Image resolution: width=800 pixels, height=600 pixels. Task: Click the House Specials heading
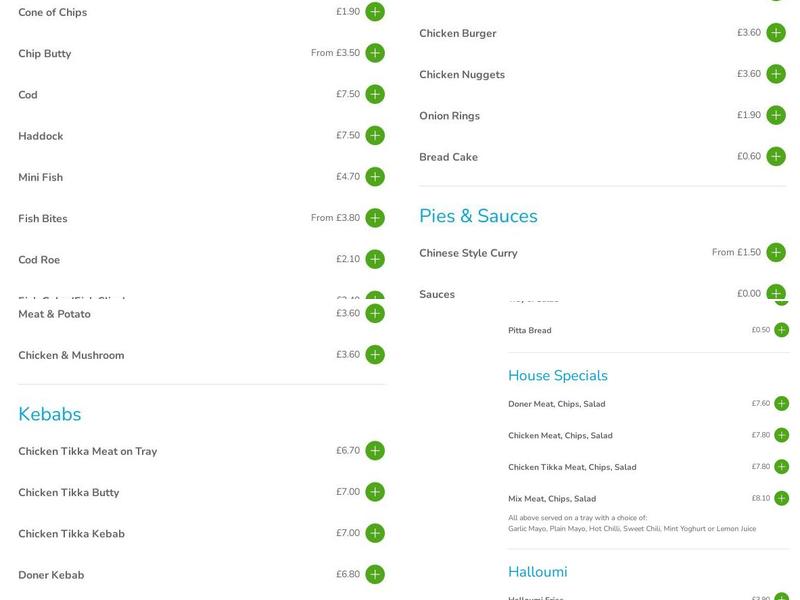pyautogui.click(x=558, y=376)
